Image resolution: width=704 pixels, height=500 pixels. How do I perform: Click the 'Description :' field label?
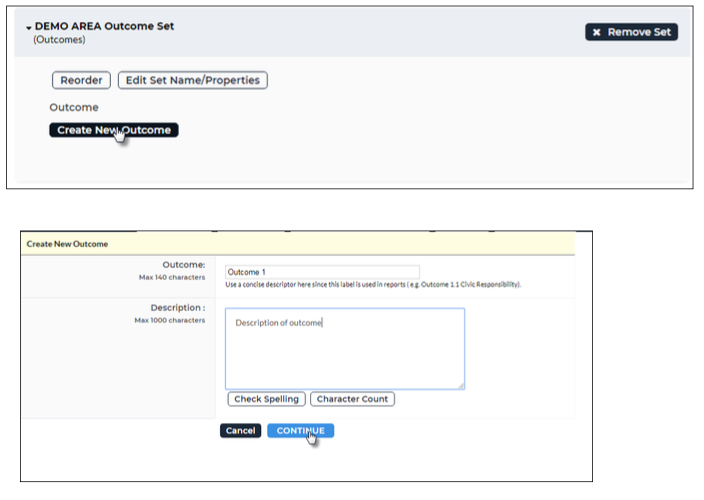click(178, 308)
